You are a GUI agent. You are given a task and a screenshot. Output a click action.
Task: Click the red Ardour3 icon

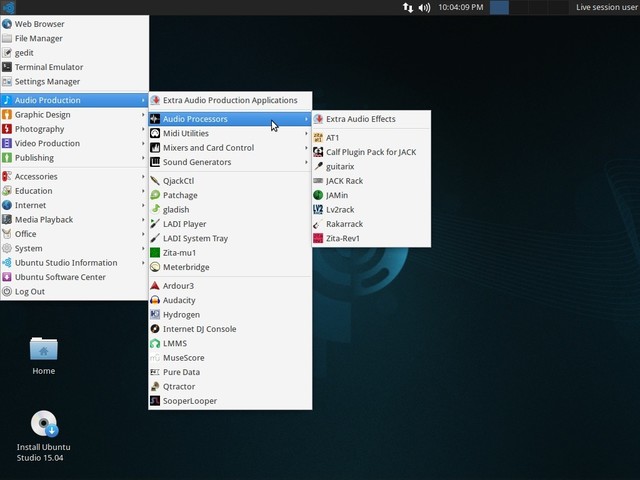(x=155, y=286)
